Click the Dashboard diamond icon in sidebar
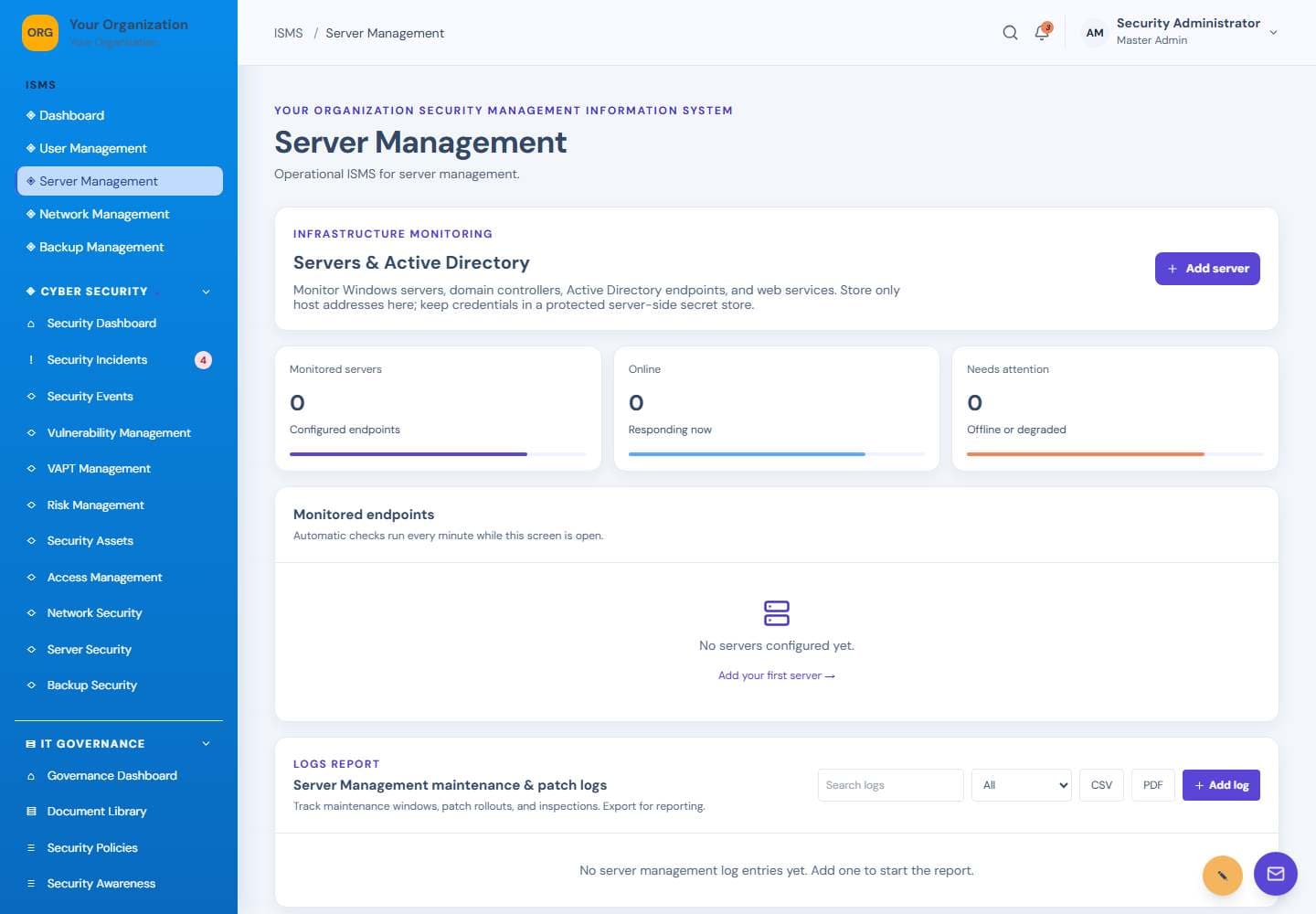This screenshot has width=1316, height=914. tap(31, 115)
